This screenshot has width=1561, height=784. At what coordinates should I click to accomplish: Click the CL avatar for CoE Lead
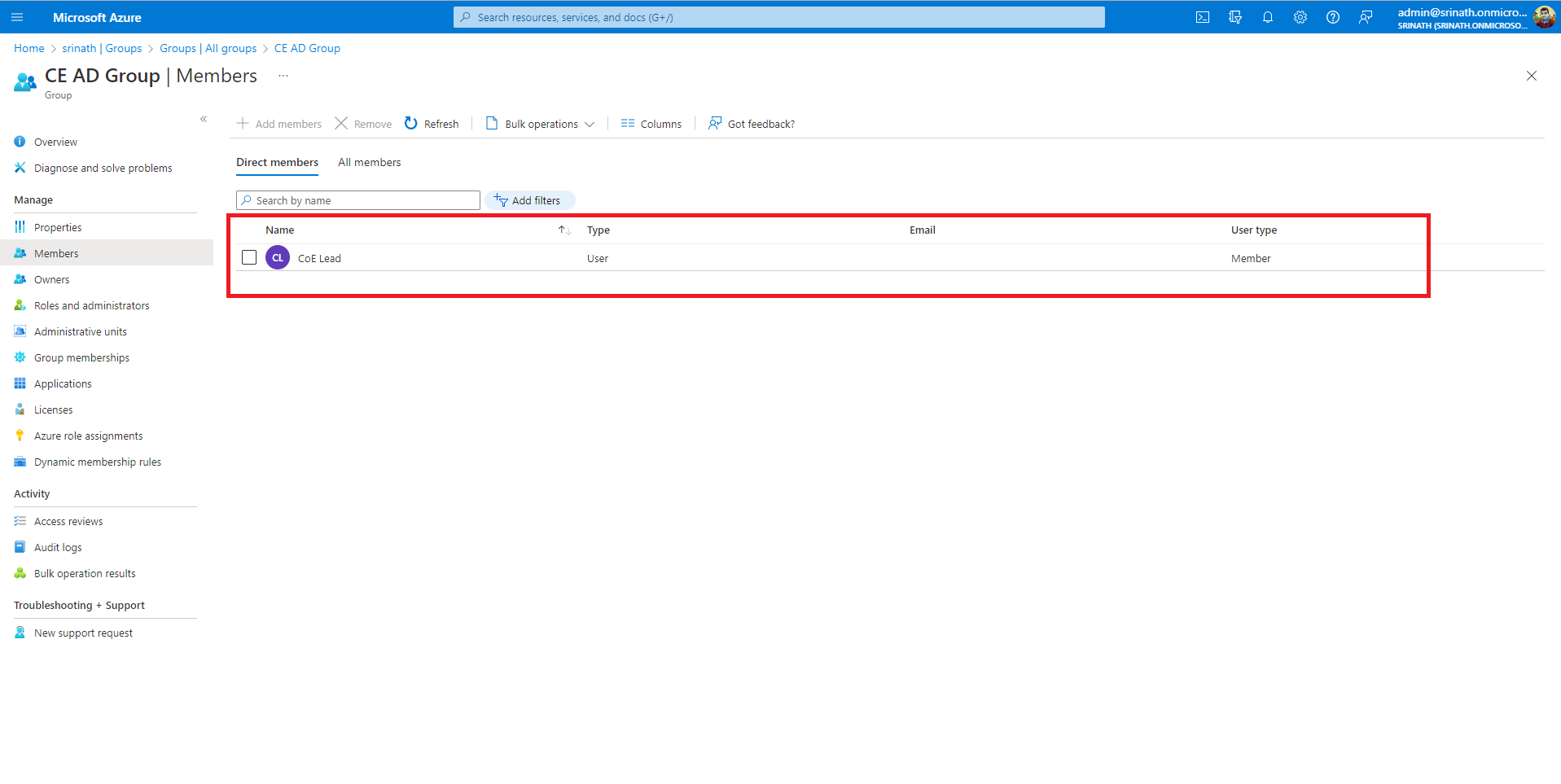coord(278,258)
